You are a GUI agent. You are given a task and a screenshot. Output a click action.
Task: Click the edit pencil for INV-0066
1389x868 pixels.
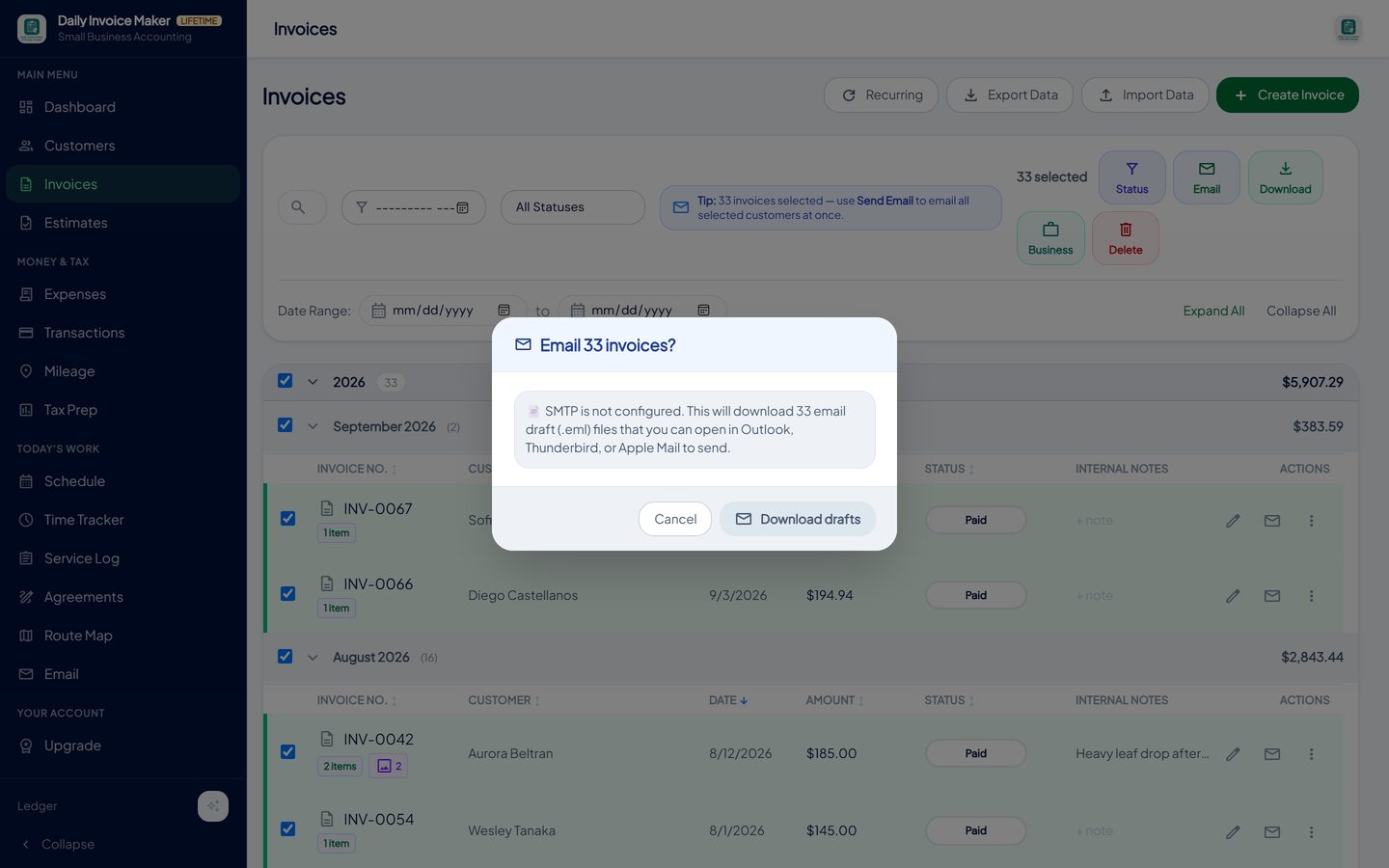1233,596
